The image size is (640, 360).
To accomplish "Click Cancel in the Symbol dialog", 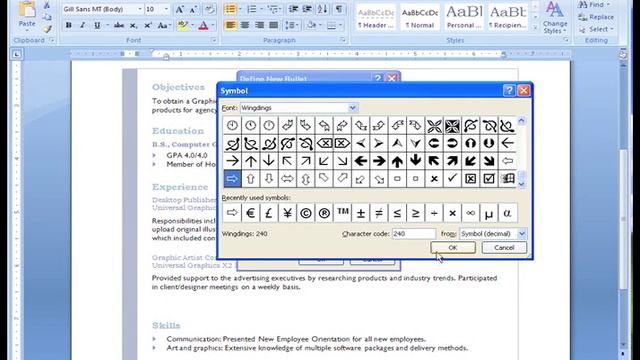I will point(504,247).
